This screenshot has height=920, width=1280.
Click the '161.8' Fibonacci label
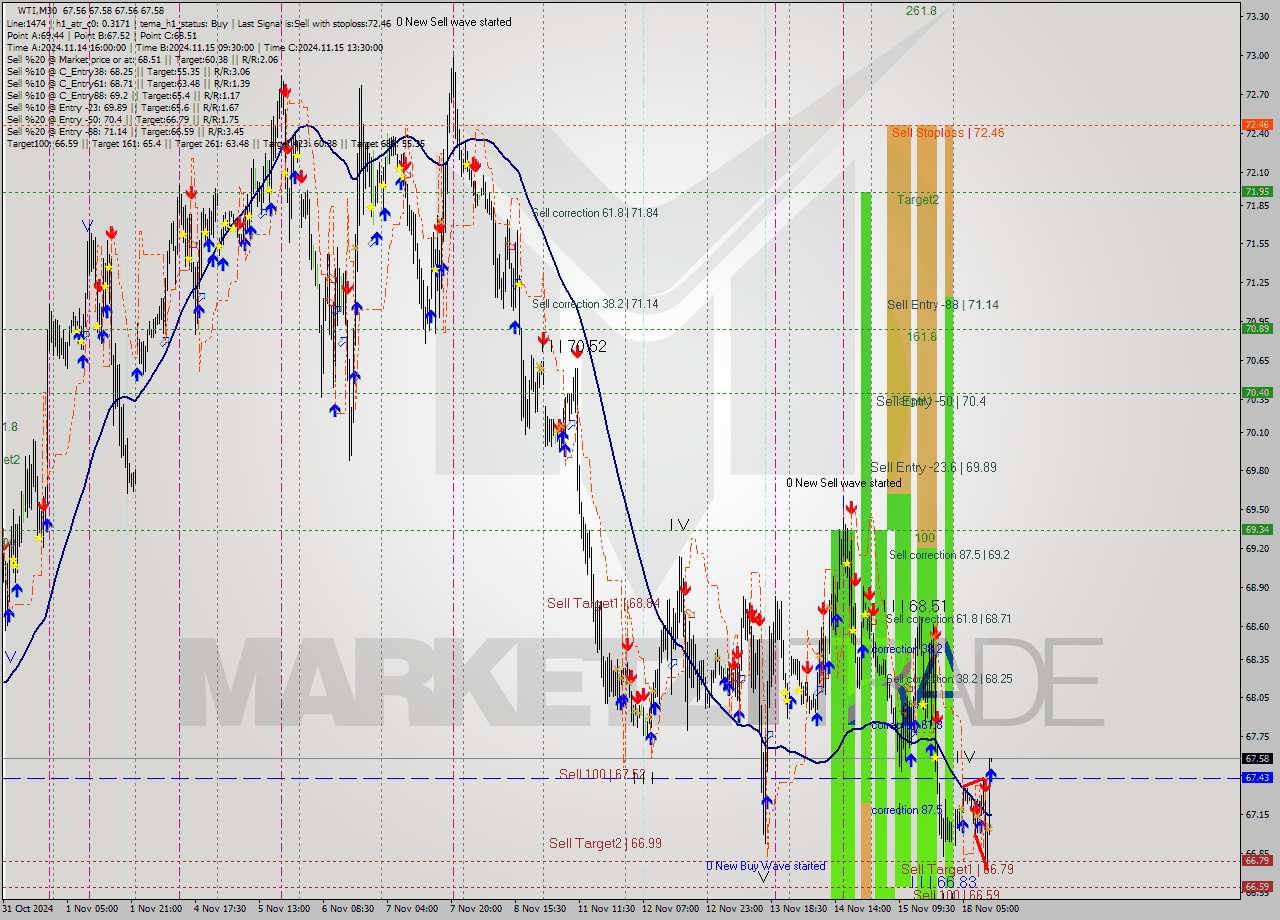[x=921, y=337]
